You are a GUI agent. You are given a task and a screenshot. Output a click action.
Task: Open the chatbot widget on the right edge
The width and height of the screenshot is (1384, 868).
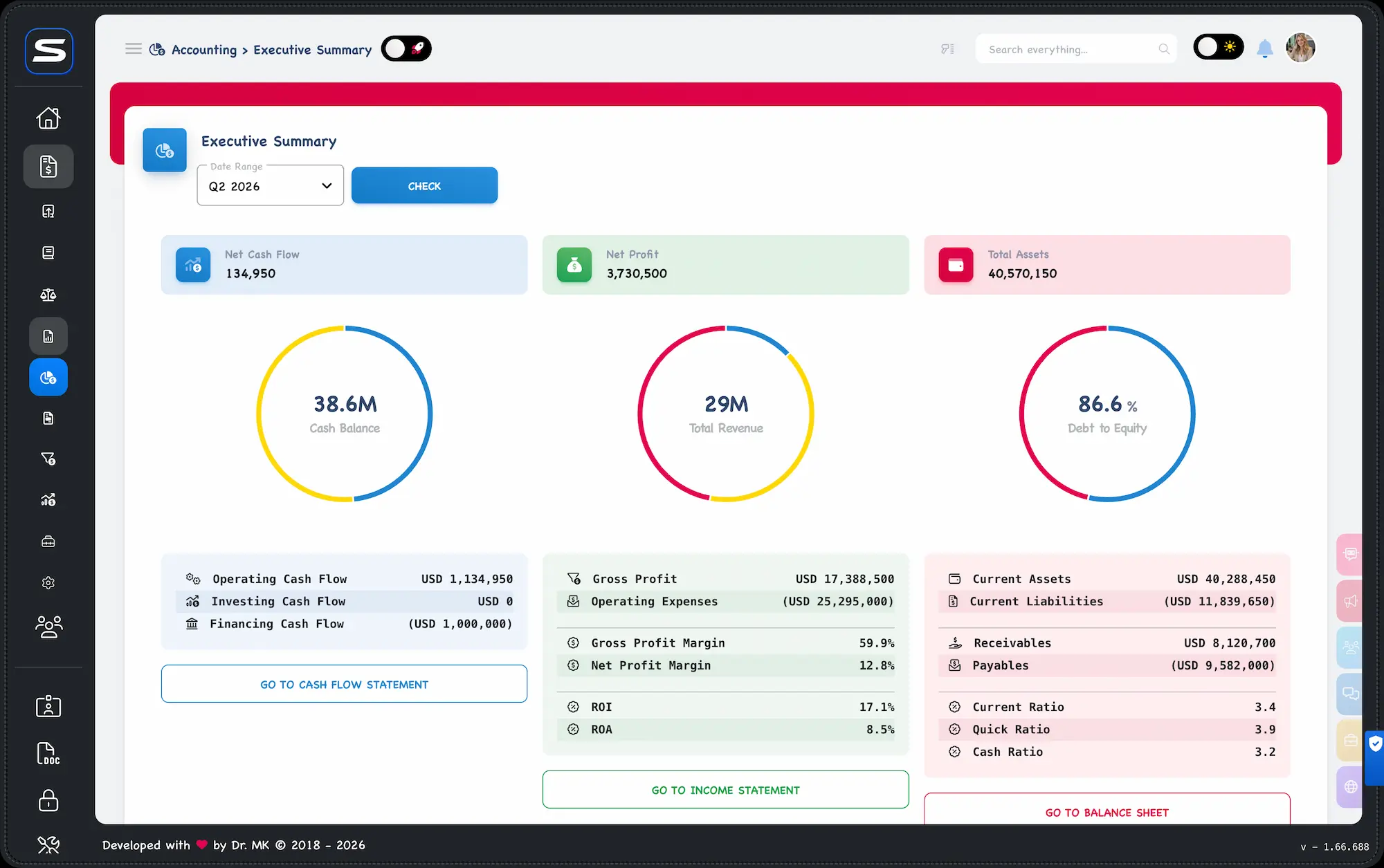pyautogui.click(x=1350, y=554)
